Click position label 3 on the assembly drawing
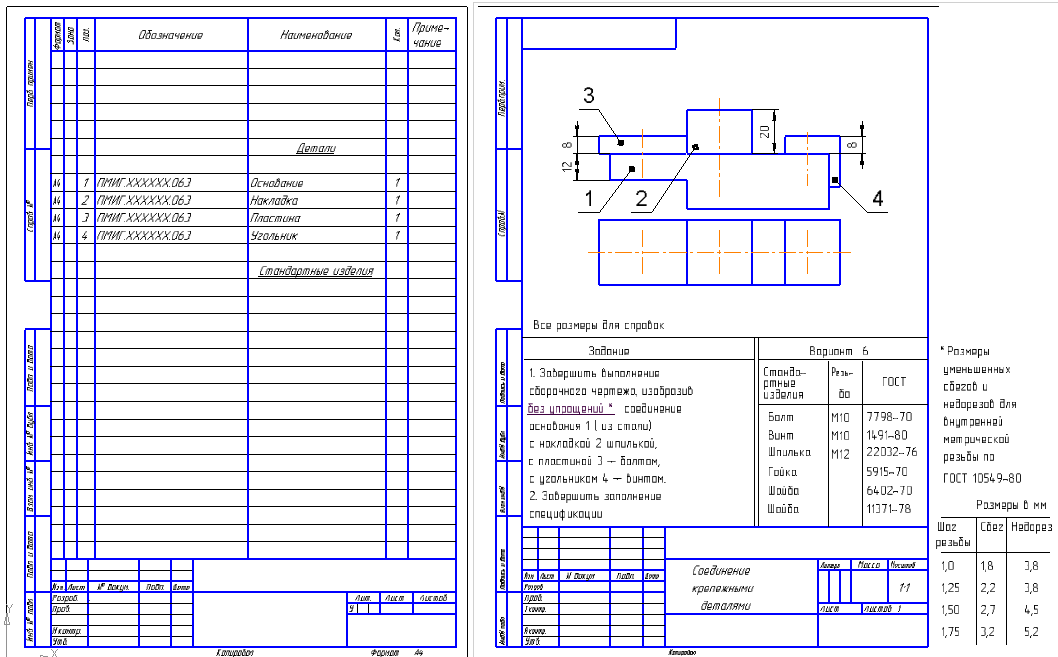 tap(589, 96)
